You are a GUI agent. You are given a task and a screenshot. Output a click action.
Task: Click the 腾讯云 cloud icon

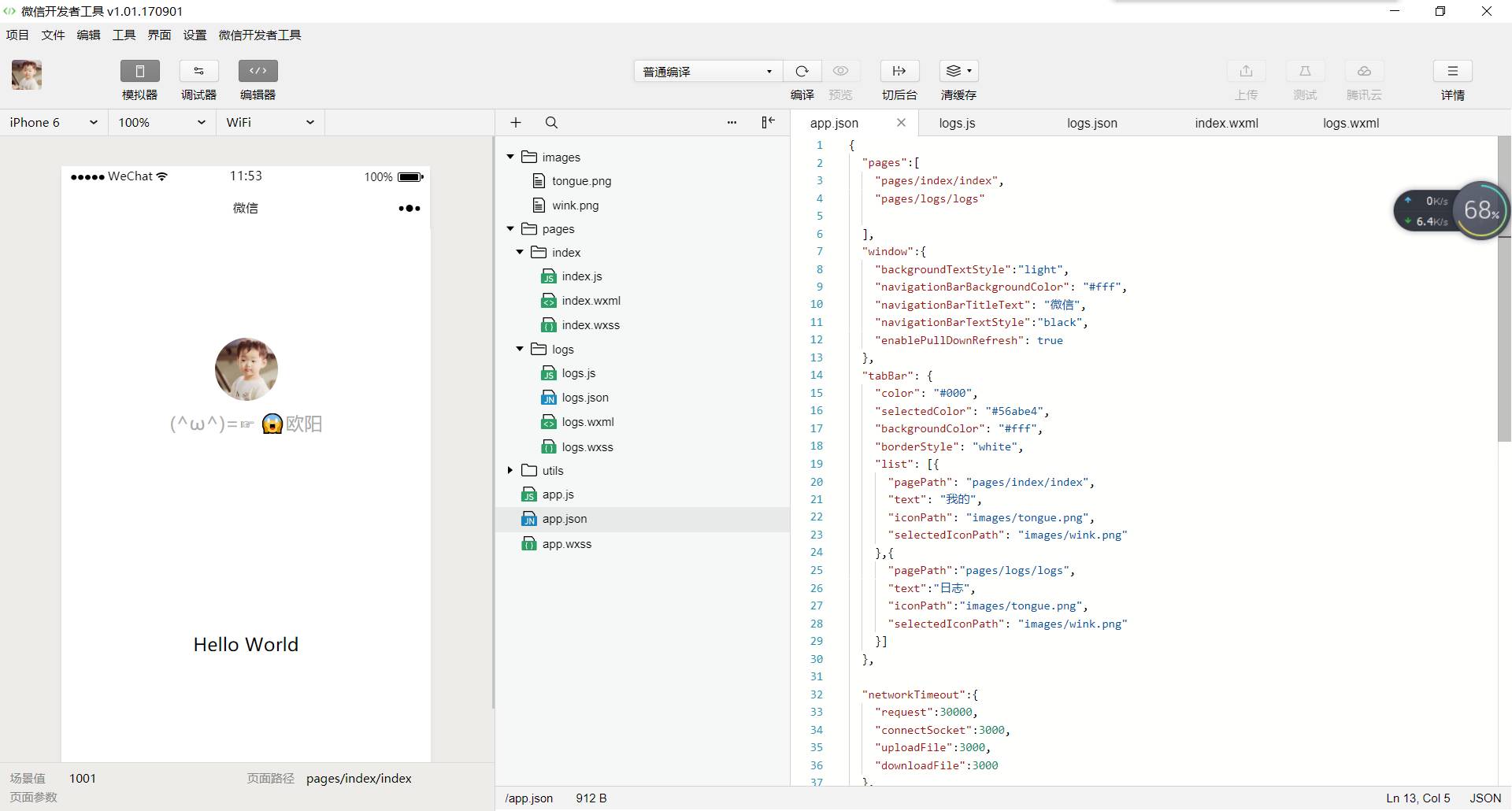1364,71
